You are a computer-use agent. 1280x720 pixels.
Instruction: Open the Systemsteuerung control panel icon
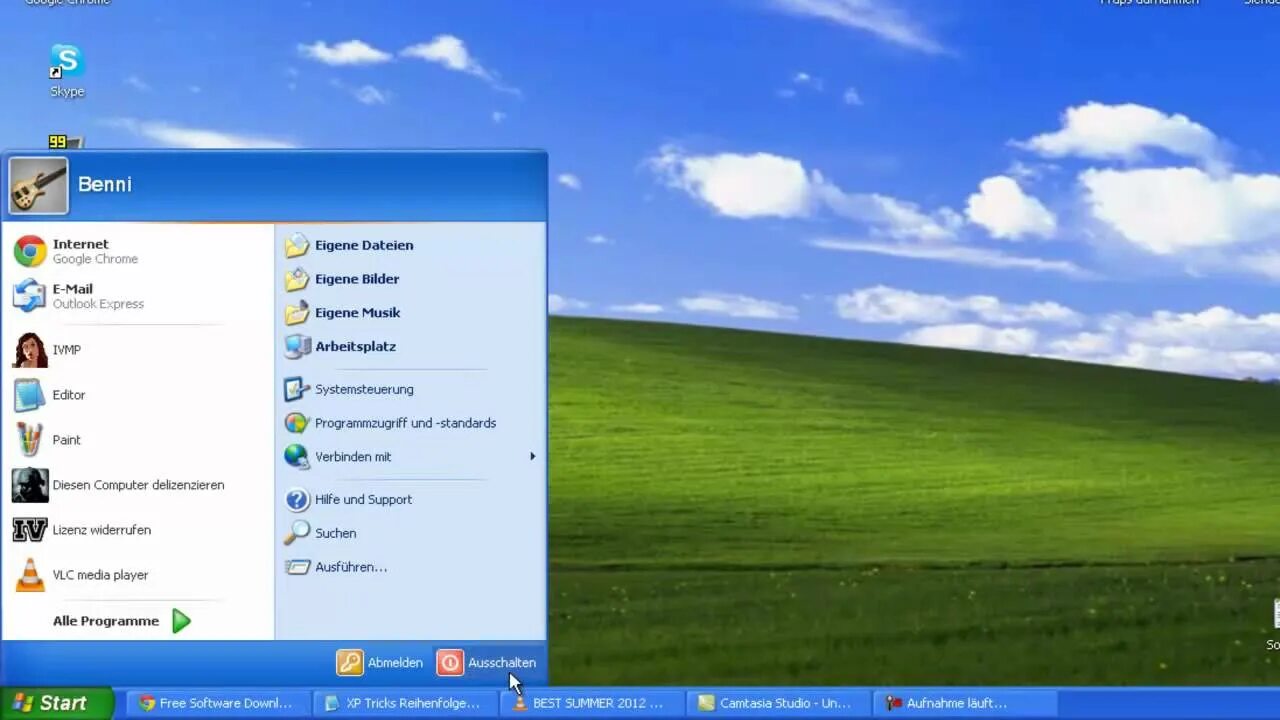pyautogui.click(x=297, y=389)
